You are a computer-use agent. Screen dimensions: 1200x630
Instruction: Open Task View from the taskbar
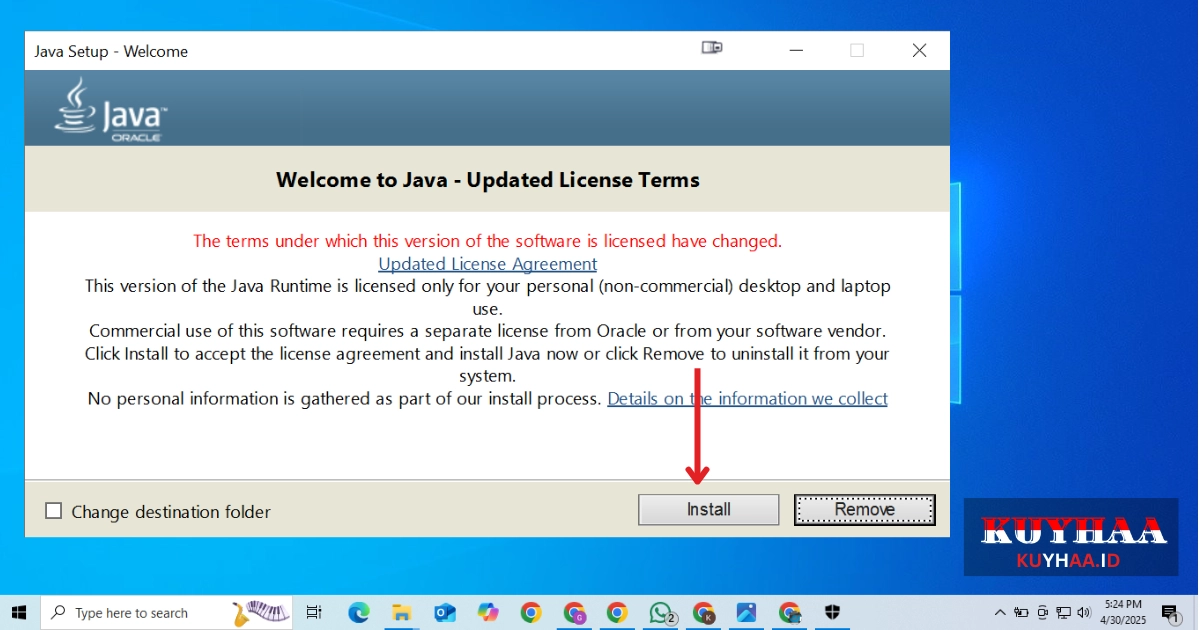pyautogui.click(x=314, y=612)
